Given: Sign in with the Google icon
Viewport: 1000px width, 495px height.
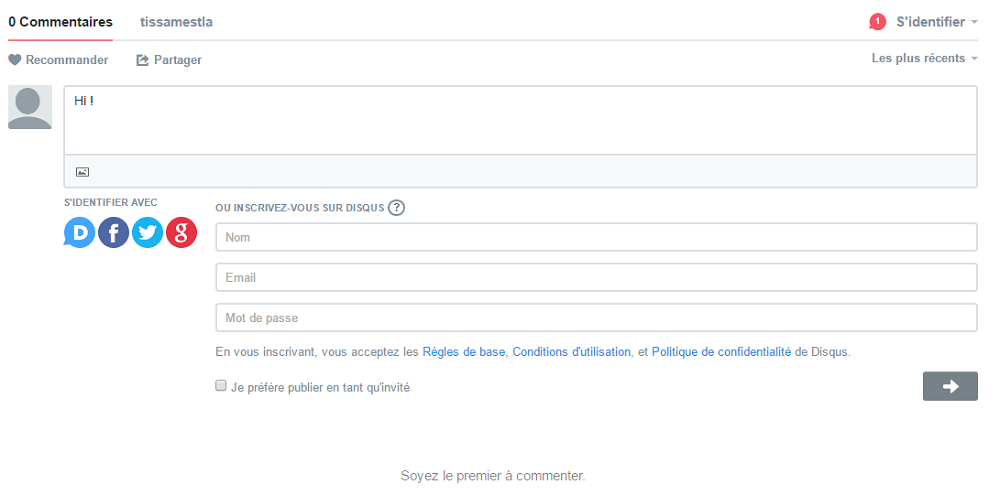Looking at the screenshot, I should (x=181, y=233).
